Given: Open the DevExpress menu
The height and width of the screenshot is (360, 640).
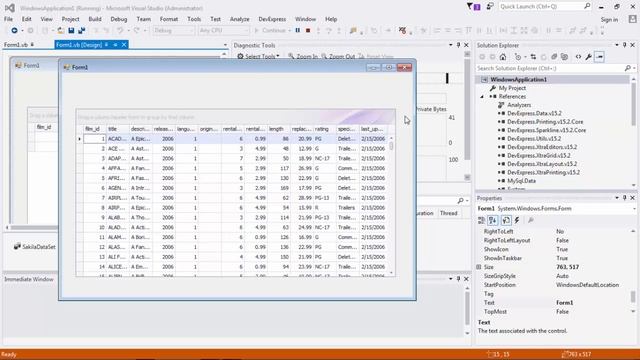Looking at the screenshot, I should pos(272,19).
